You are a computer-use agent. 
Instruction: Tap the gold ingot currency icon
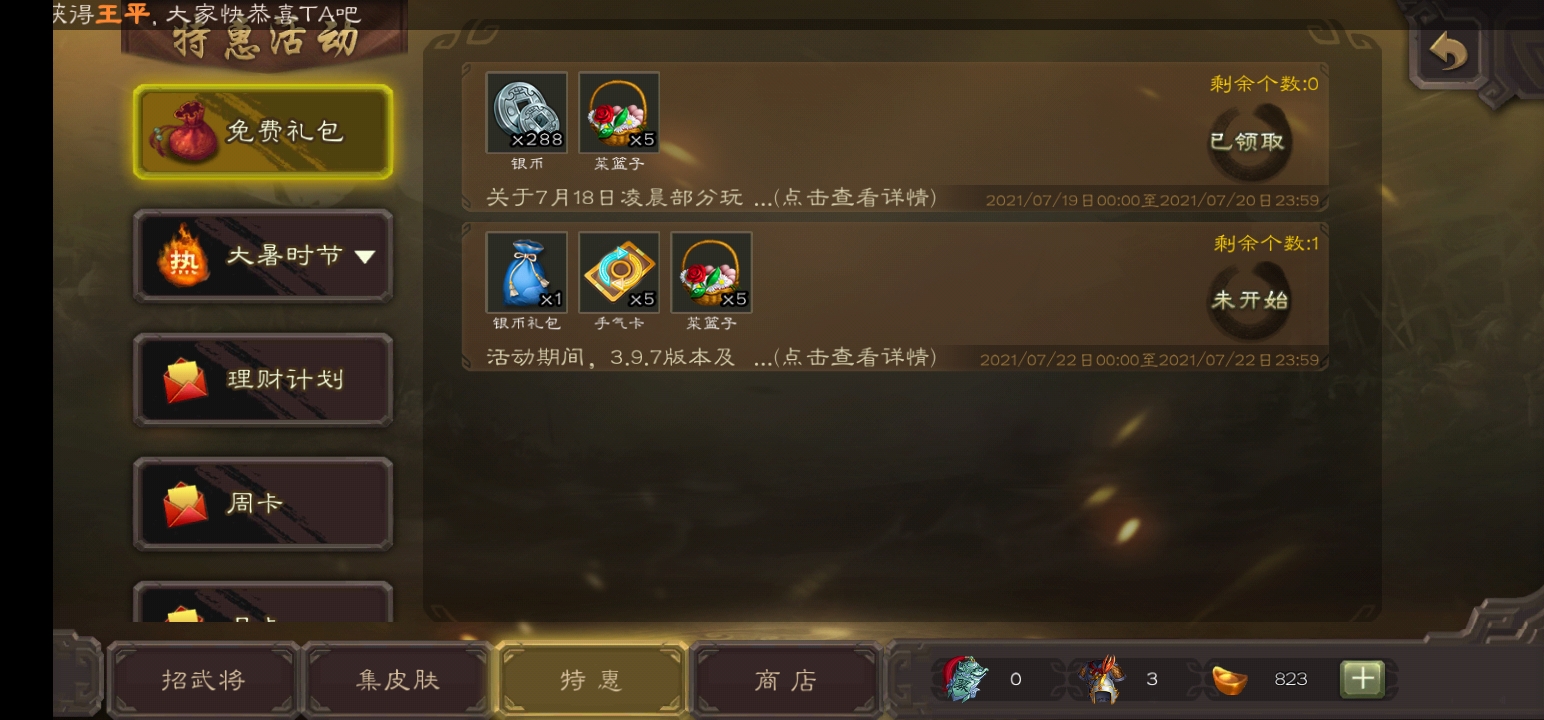pyautogui.click(x=1230, y=679)
